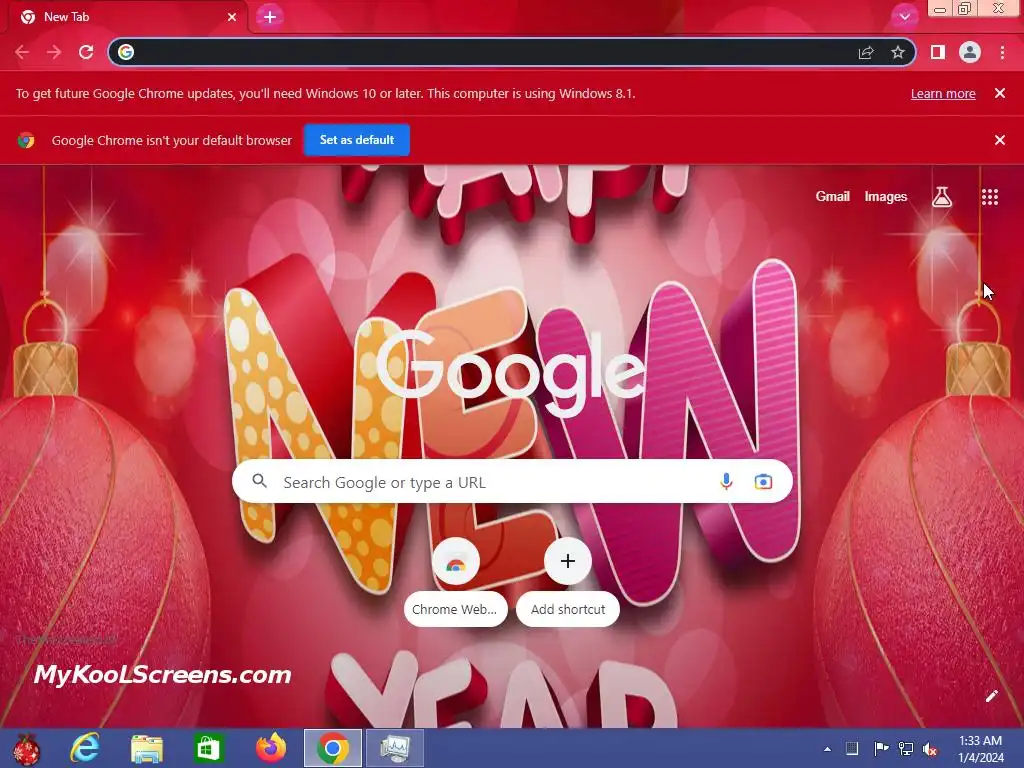Open Images link
The width and height of the screenshot is (1024, 768).
click(x=886, y=197)
